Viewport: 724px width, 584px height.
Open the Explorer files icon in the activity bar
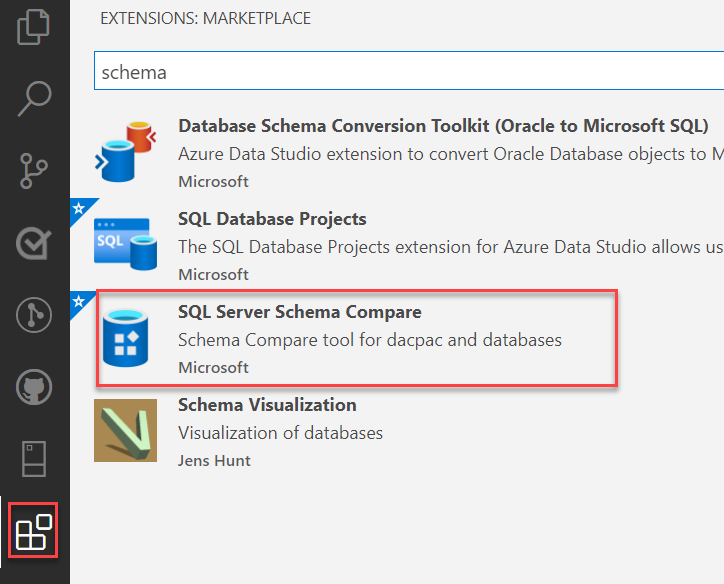coord(33,27)
